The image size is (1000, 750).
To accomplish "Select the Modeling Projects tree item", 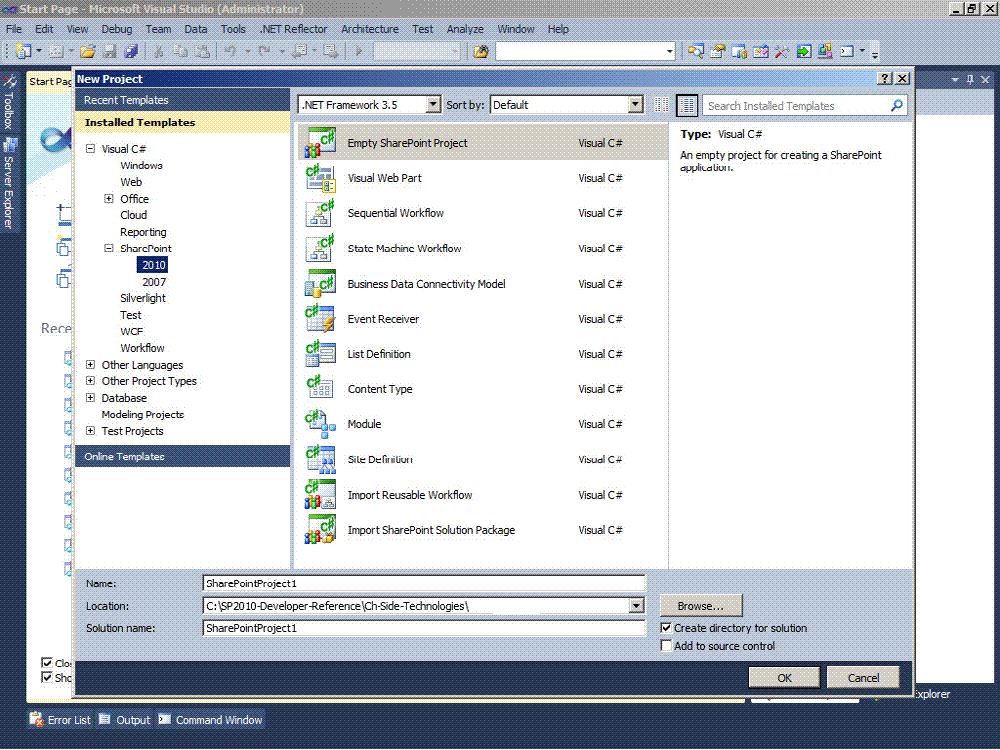I will (x=143, y=414).
